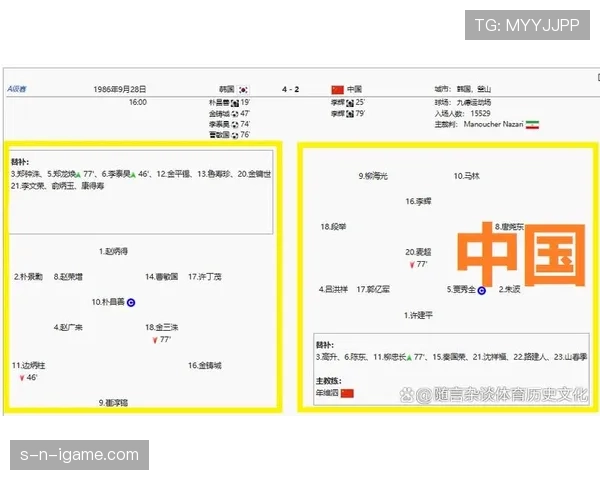Image resolution: width=600 pixels, height=480 pixels.
Task: Click Chinese player number 17 in the formation
Action: coord(373,289)
